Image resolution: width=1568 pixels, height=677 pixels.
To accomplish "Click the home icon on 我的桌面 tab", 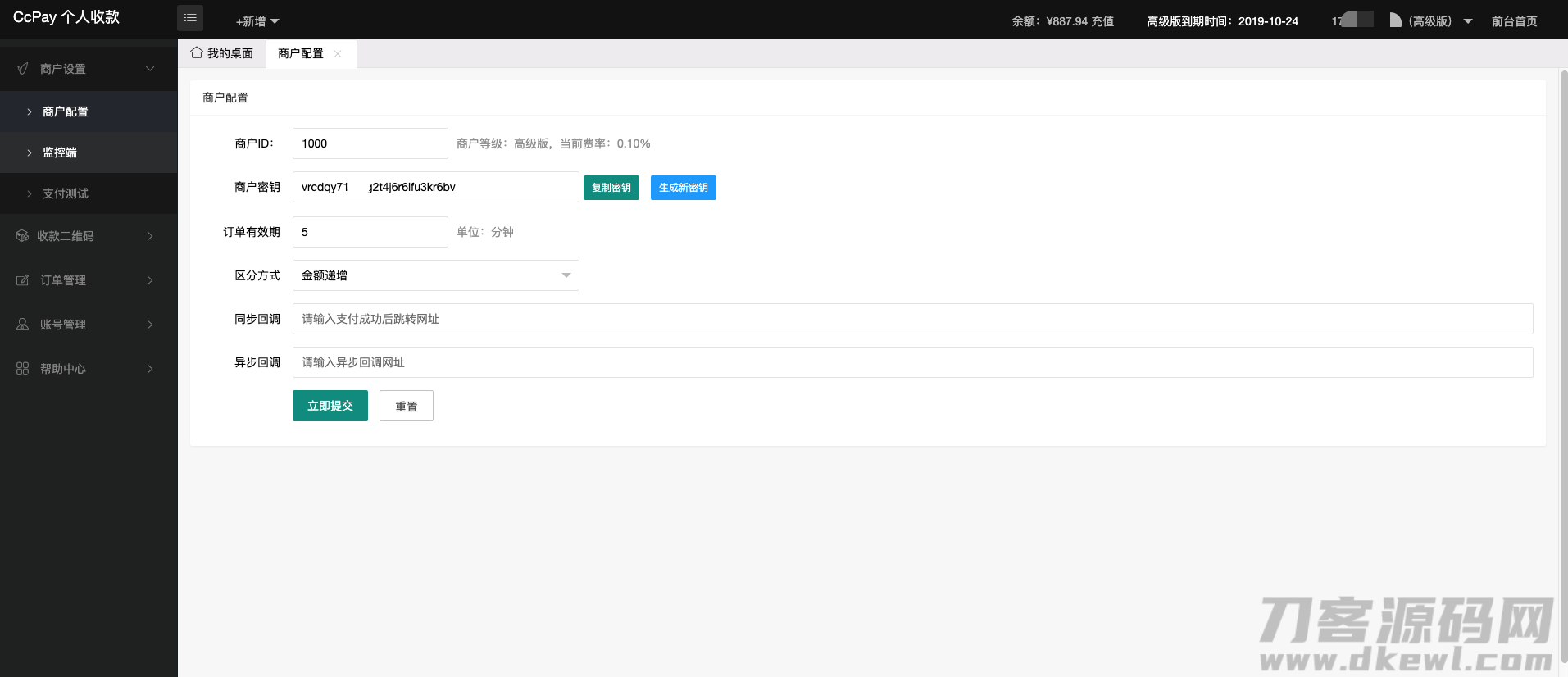I will (197, 53).
